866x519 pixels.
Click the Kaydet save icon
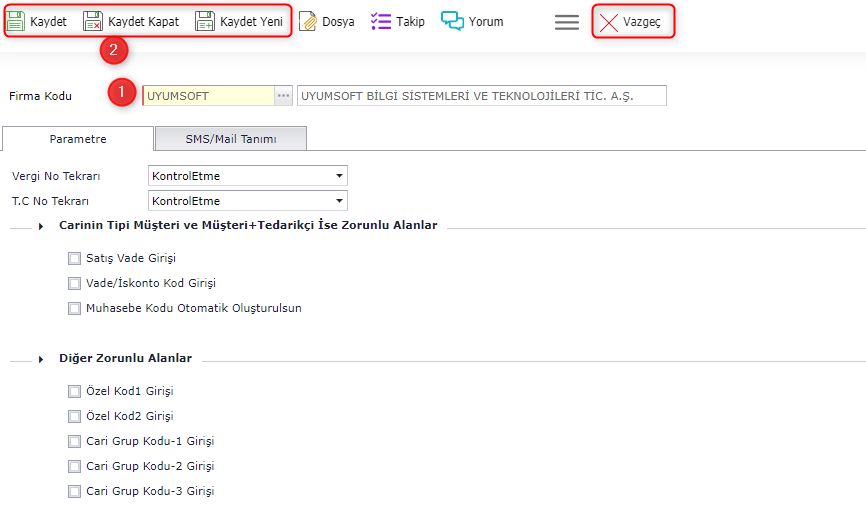pyautogui.click(x=16, y=21)
